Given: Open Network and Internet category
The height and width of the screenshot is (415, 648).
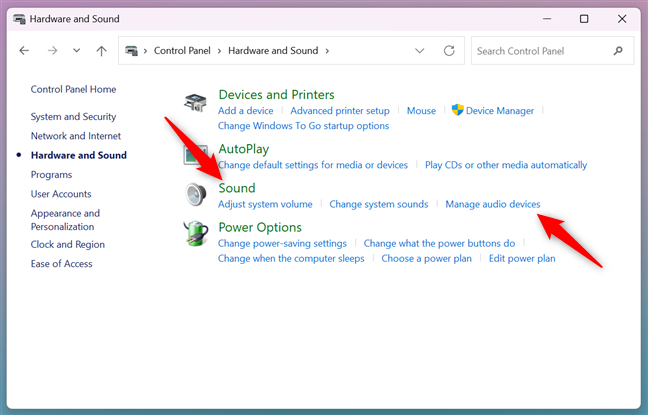Looking at the screenshot, I should 76,136.
